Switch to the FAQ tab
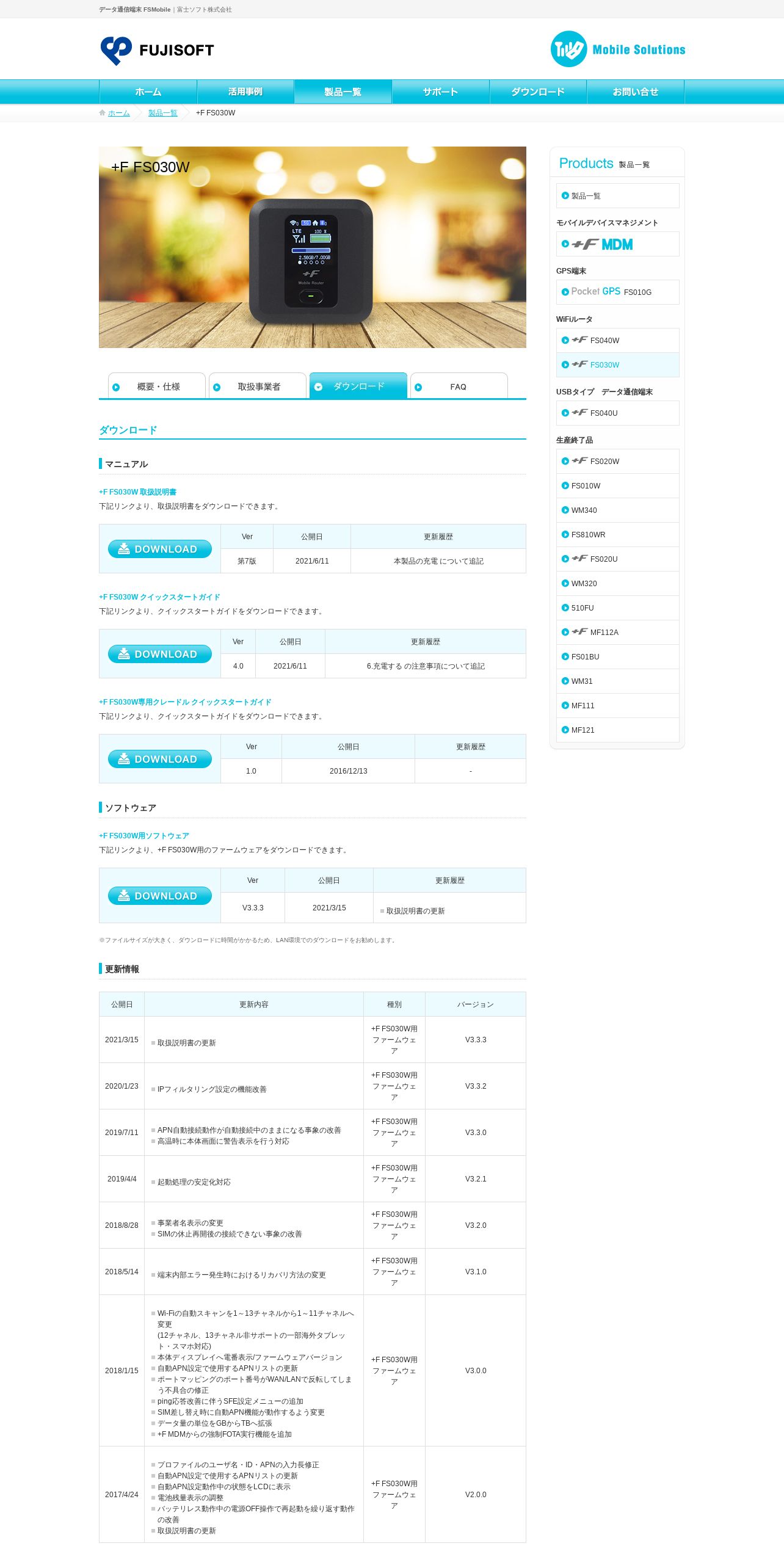This screenshot has height=1568, width=784. point(459,386)
